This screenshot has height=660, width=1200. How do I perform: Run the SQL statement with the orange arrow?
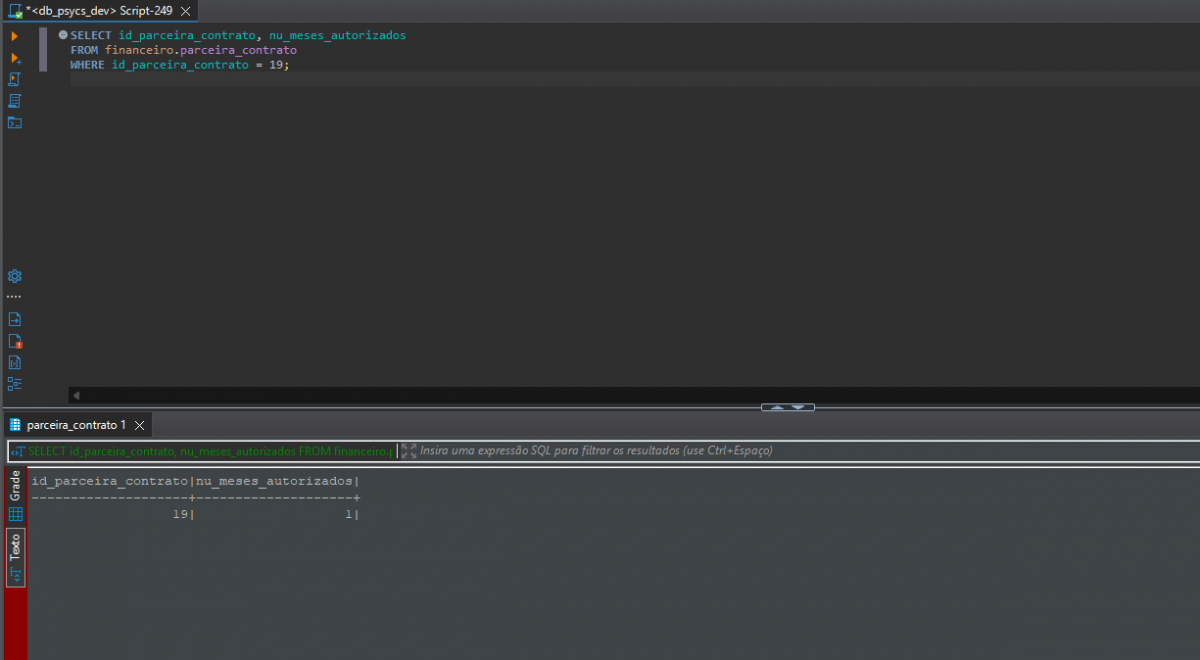[x=14, y=36]
